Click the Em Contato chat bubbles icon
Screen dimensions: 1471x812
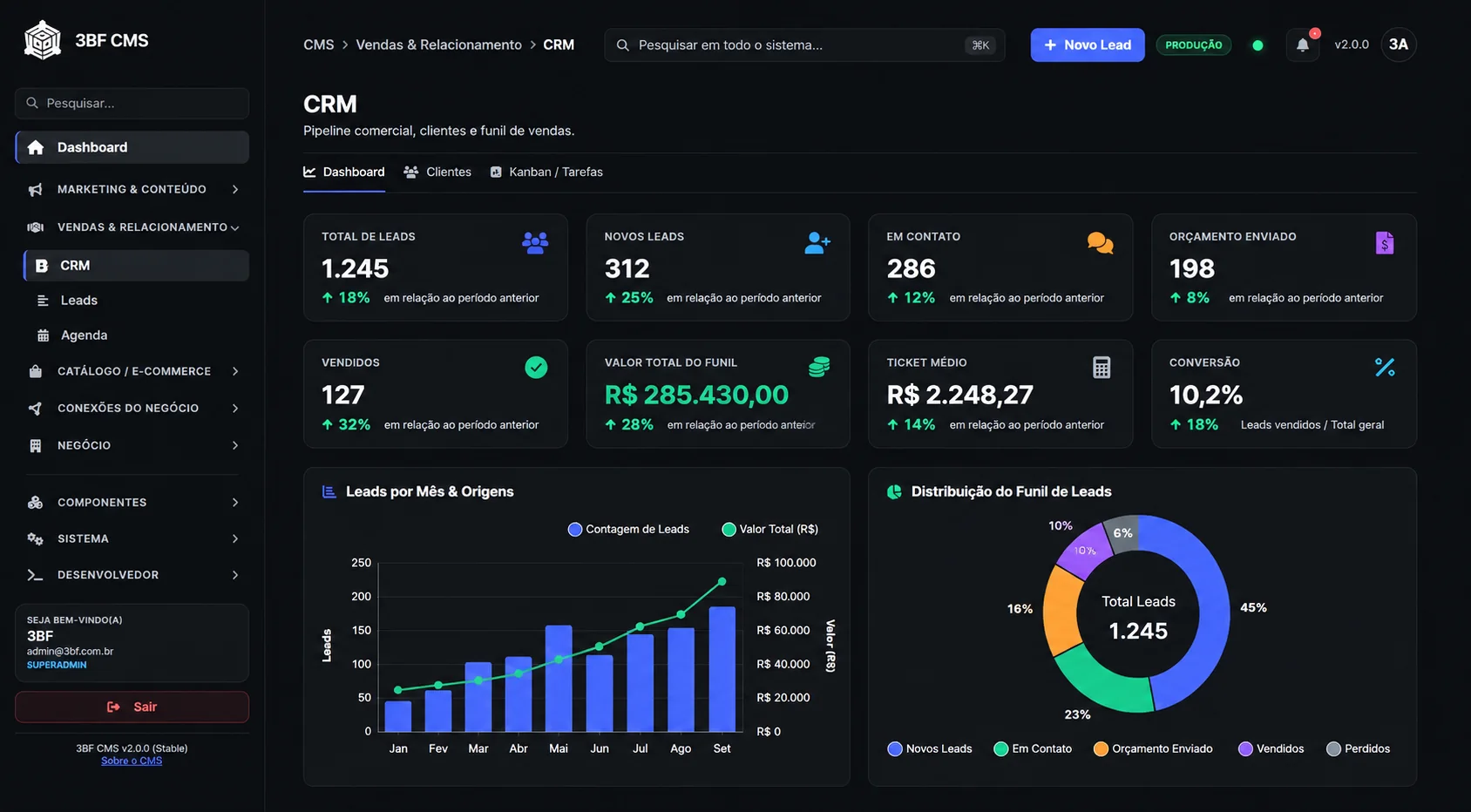tap(1101, 243)
